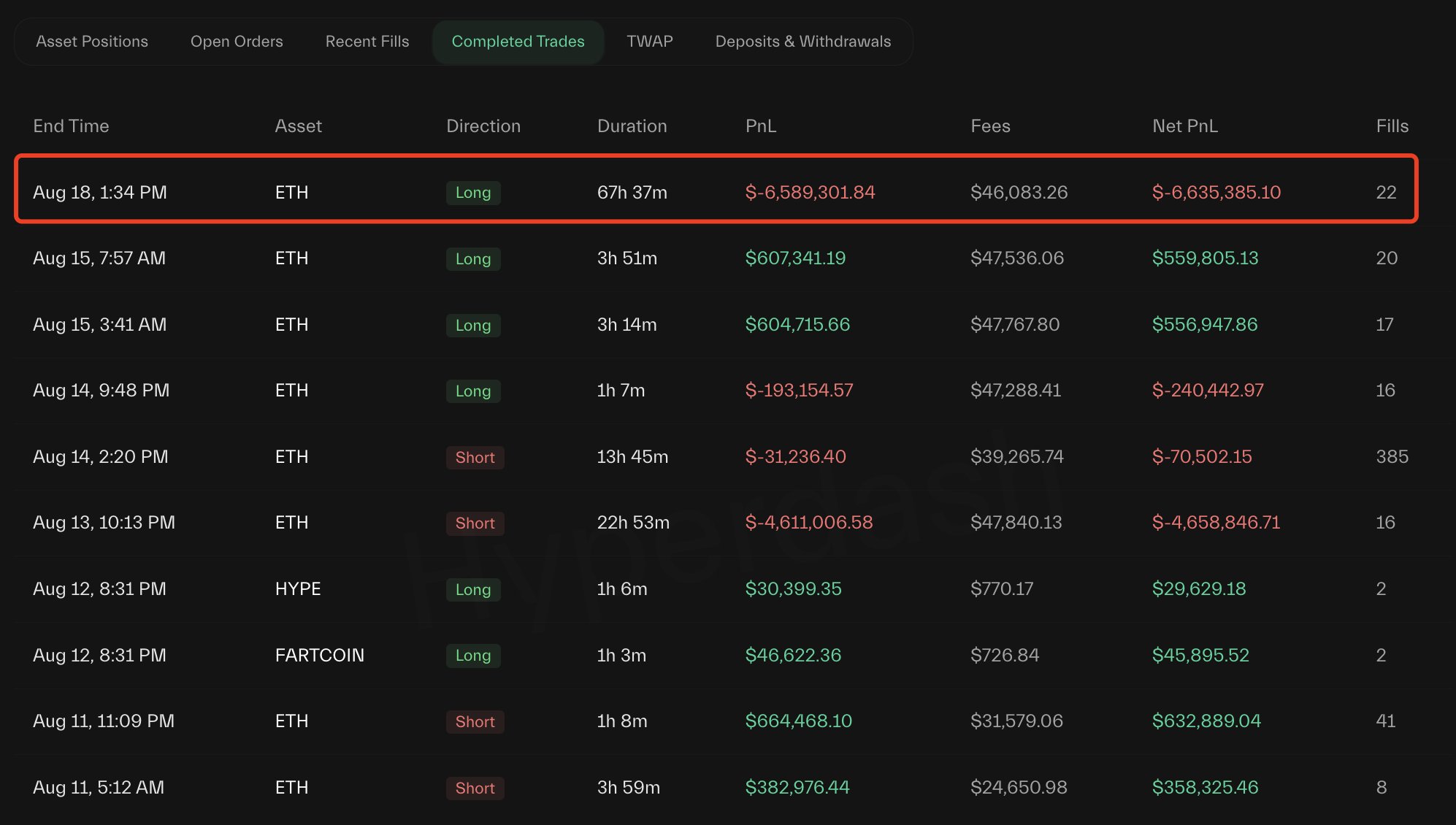Click the Asset column header
1456x825 pixels.
point(298,126)
